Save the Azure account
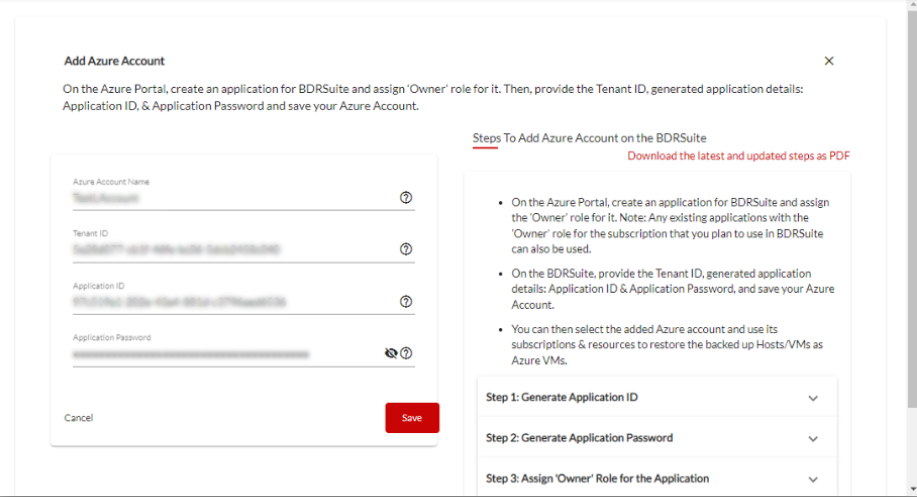Viewport: 917px width, 497px height. [x=412, y=417]
